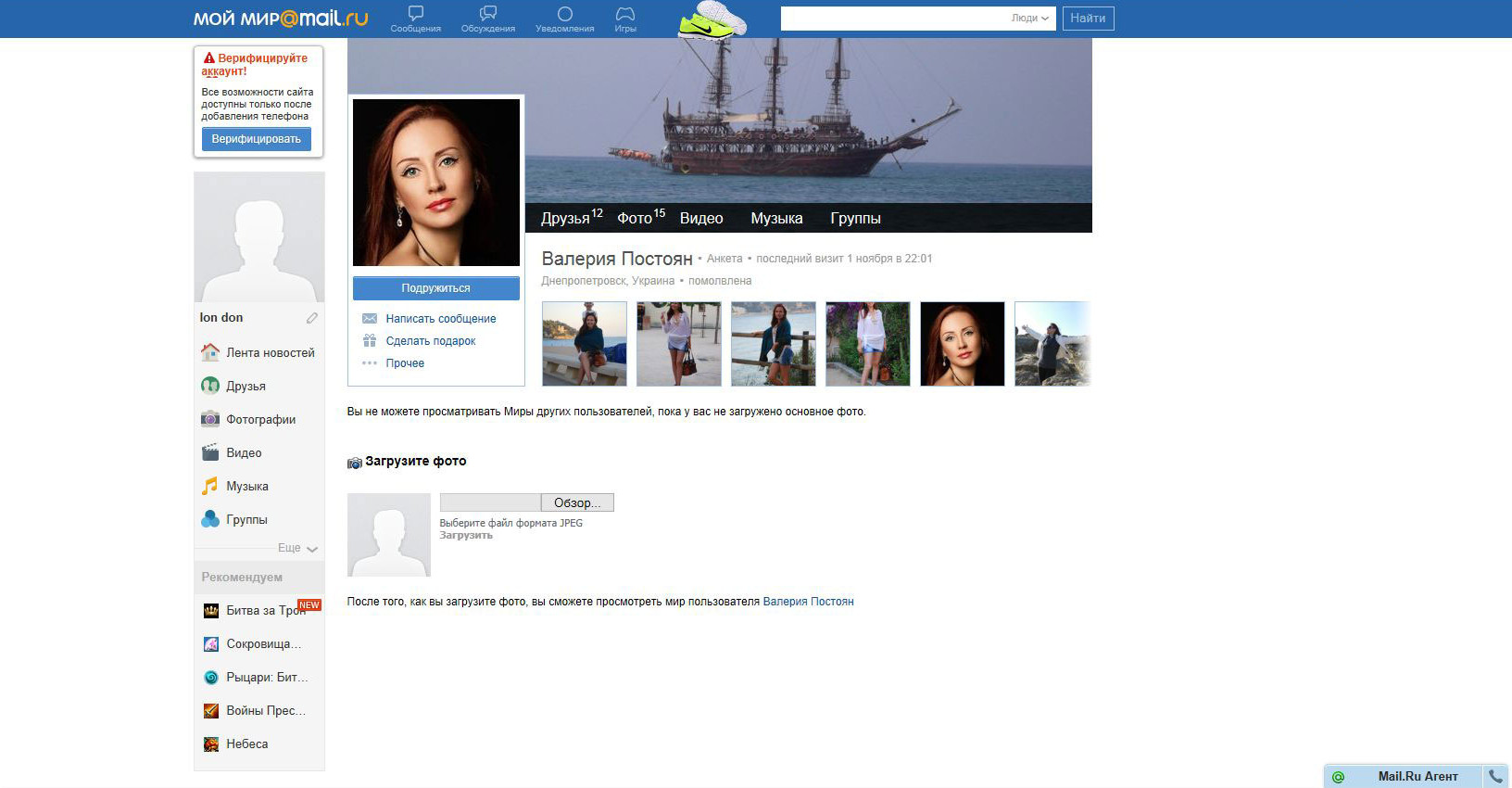
Task: Click the Верифицировать button
Action: coord(257,139)
